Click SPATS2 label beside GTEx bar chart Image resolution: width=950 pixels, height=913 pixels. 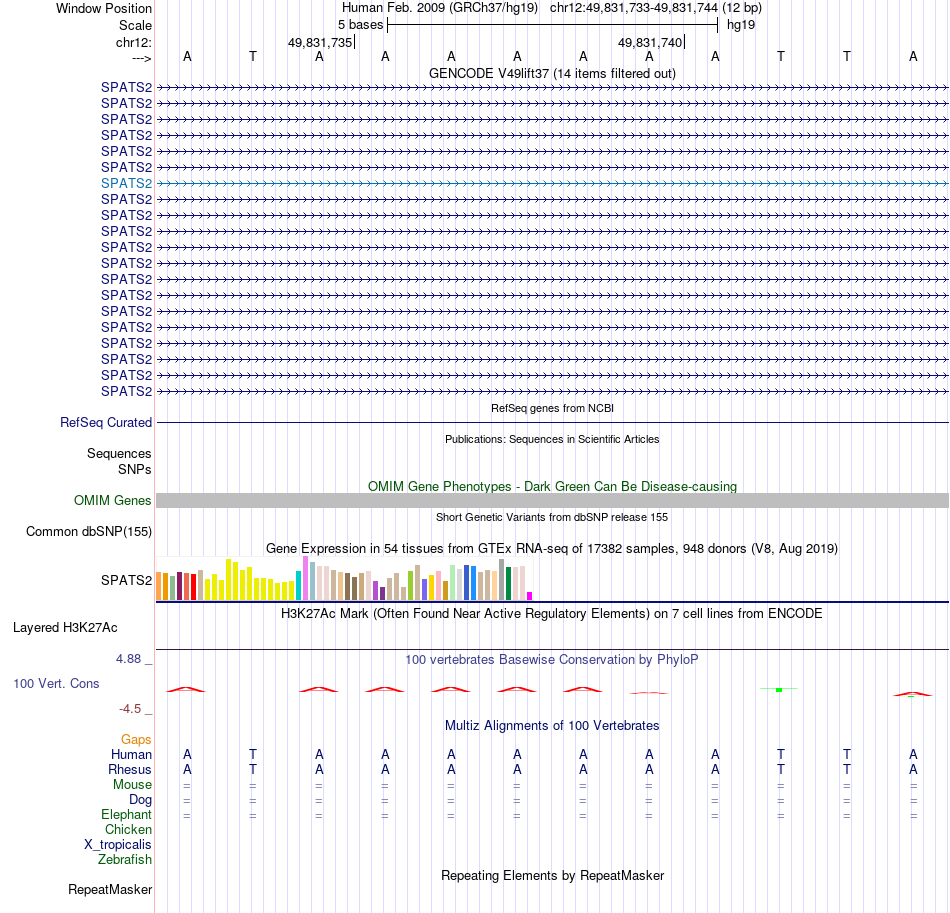tap(127, 580)
